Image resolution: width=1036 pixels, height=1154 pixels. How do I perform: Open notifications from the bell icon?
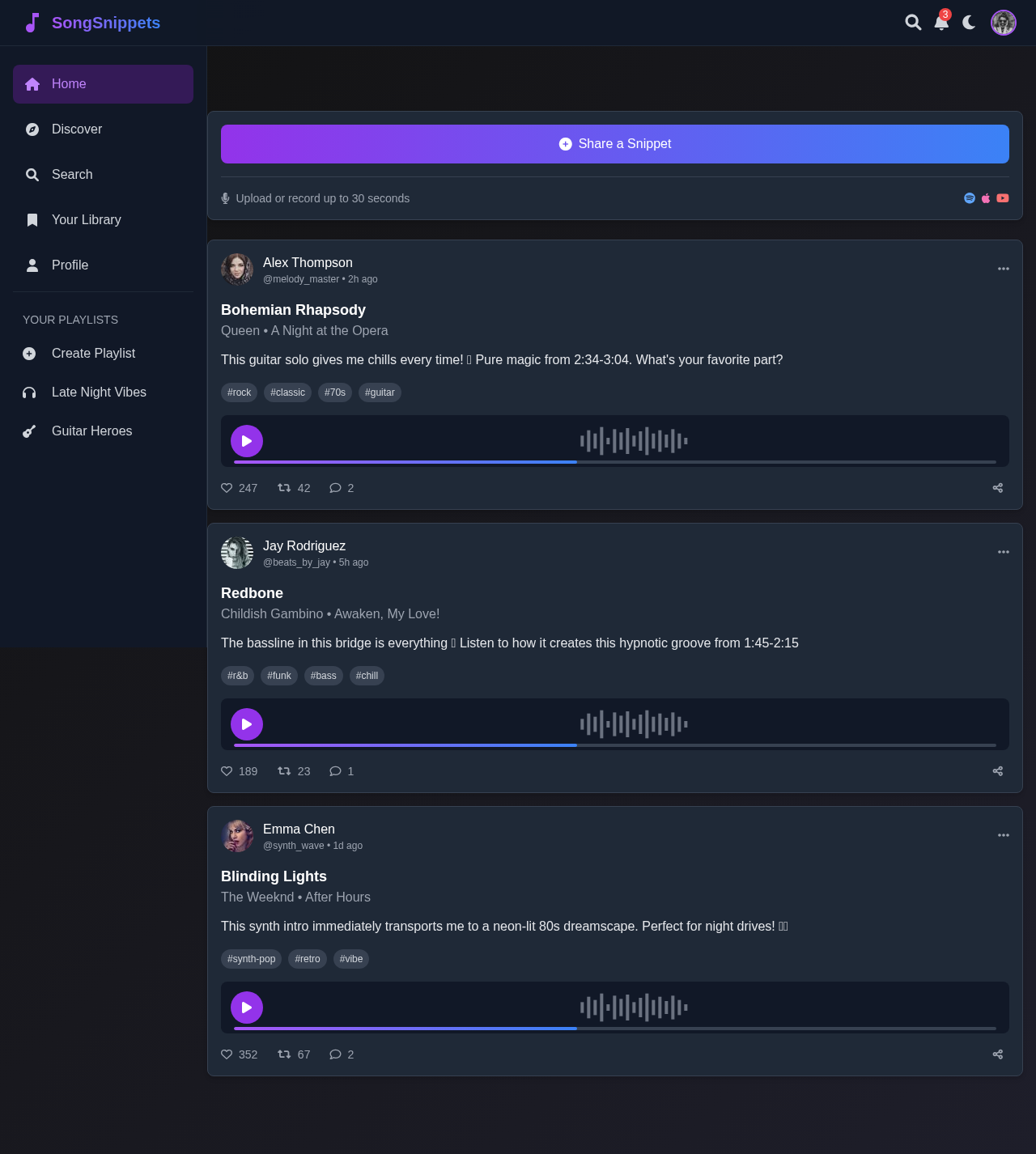(940, 23)
